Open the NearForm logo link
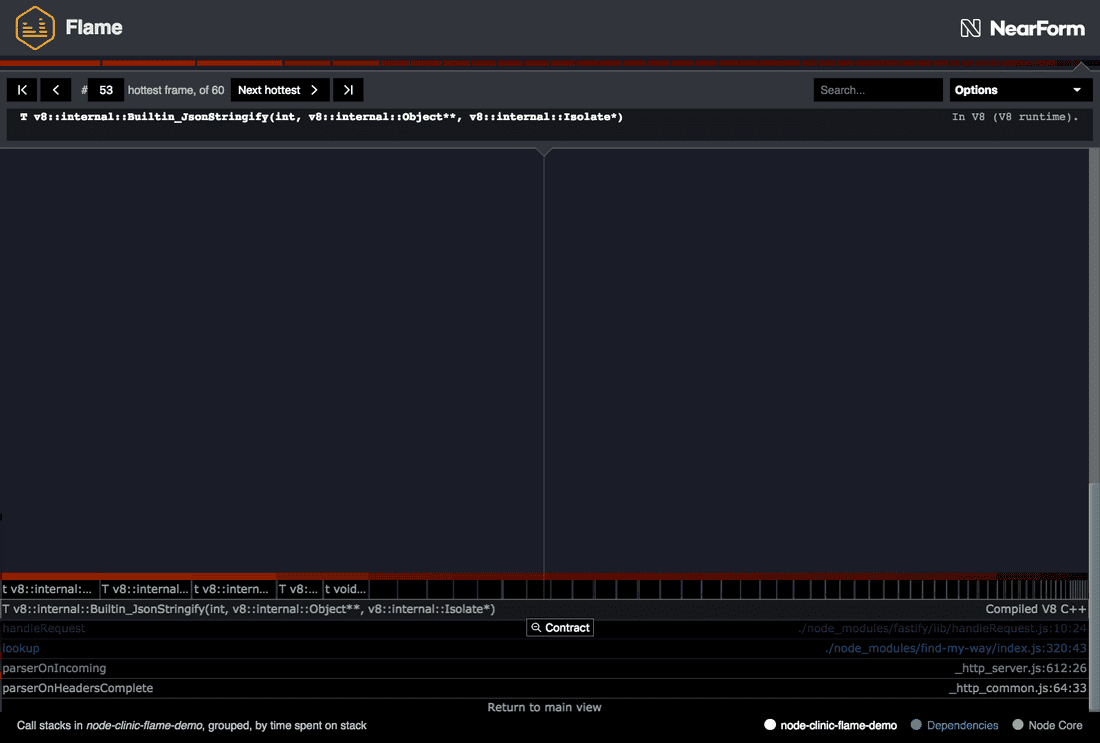 [1022, 28]
